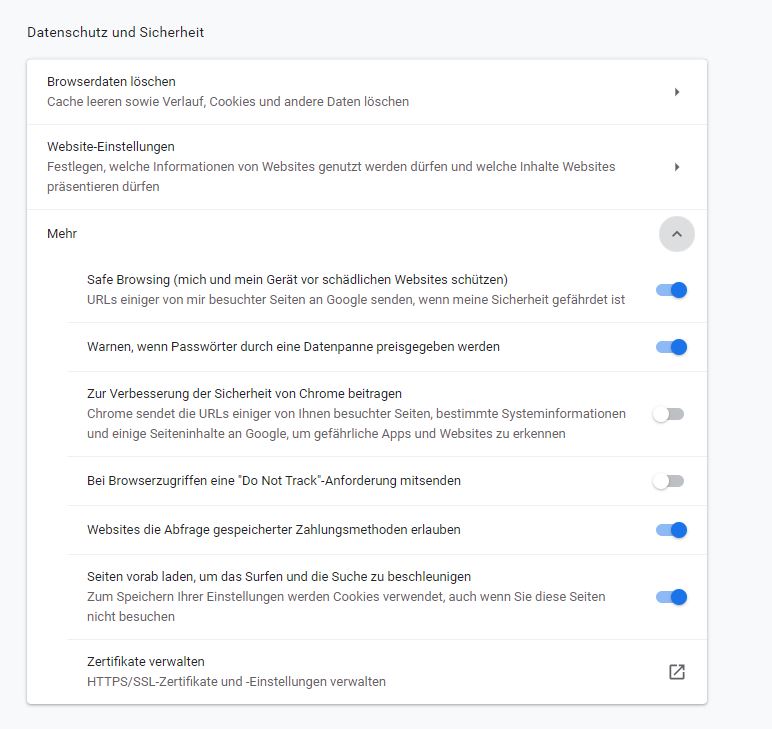772x729 pixels.
Task: Disable saved payment methods query toggle
Action: [x=671, y=530]
